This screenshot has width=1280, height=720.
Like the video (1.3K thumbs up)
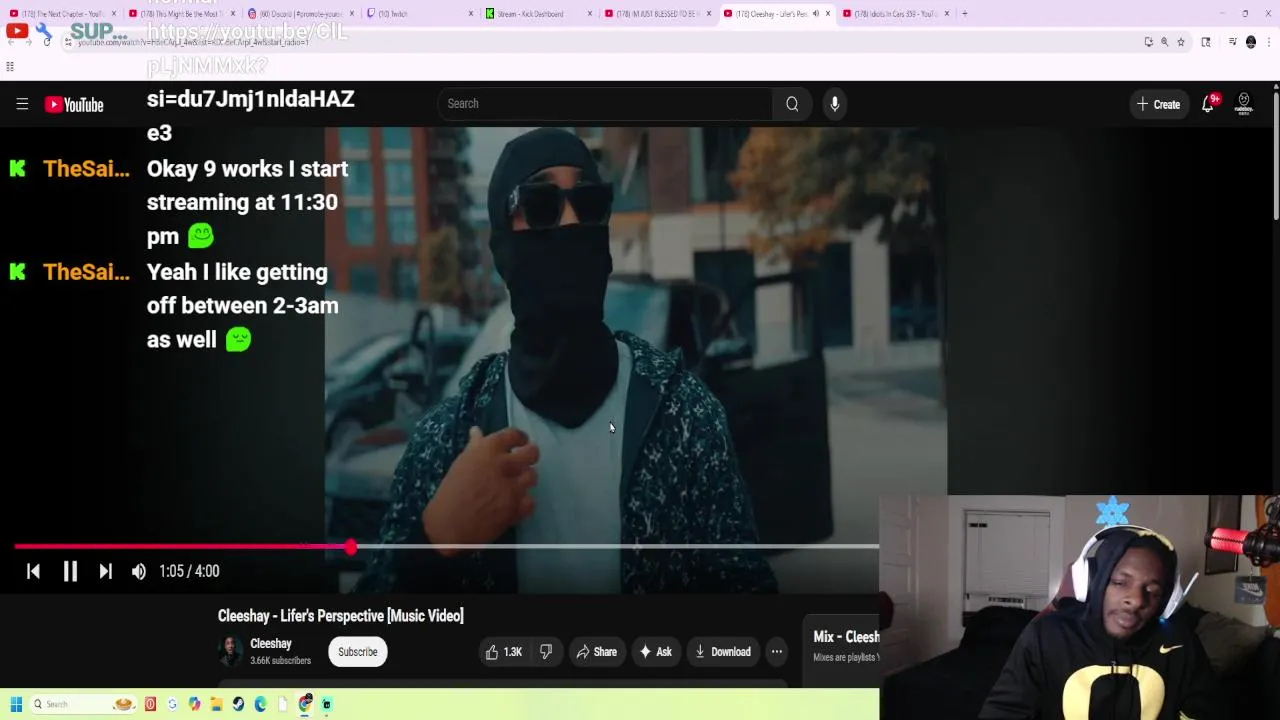(505, 652)
